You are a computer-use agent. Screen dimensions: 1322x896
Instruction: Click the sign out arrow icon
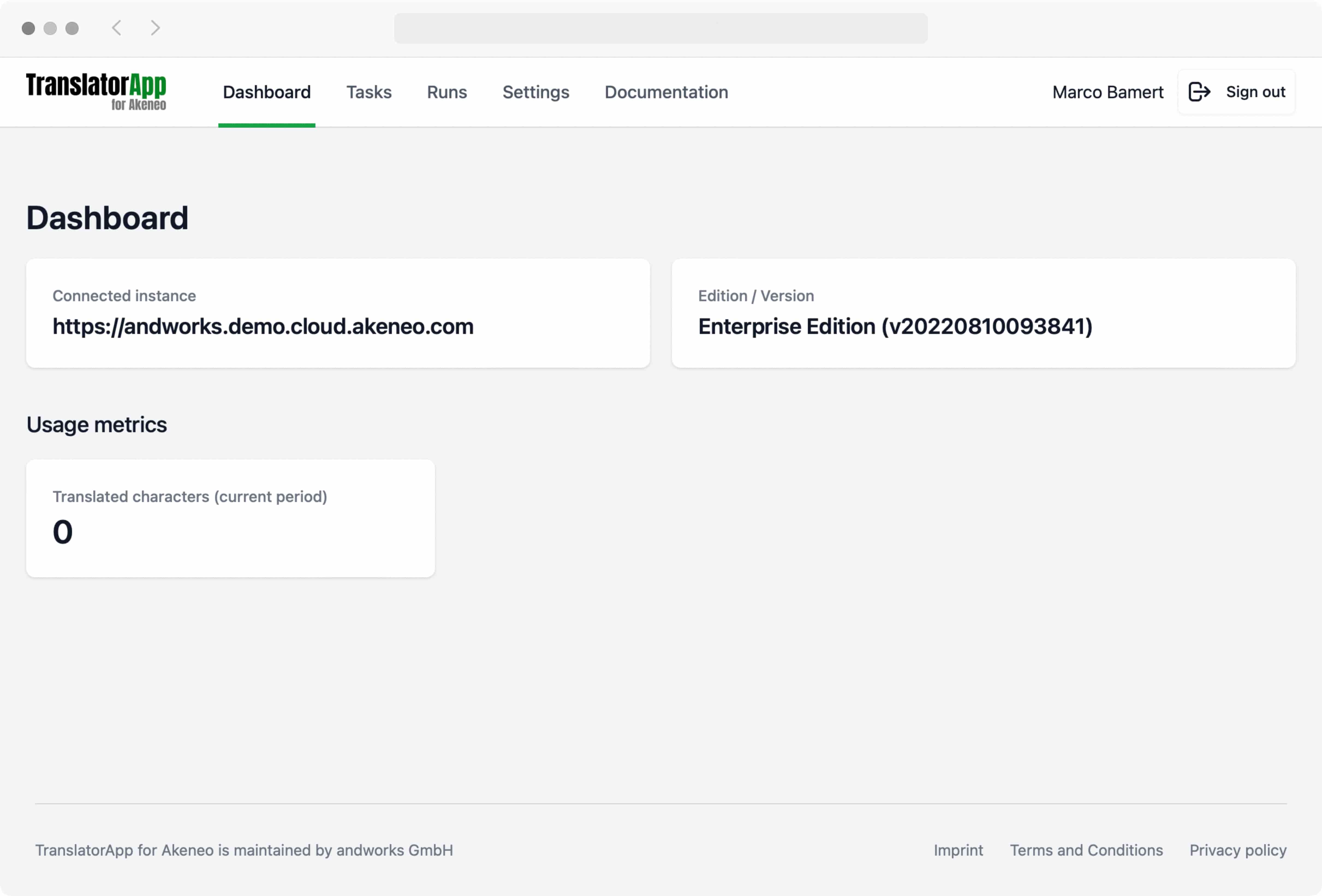click(1199, 91)
